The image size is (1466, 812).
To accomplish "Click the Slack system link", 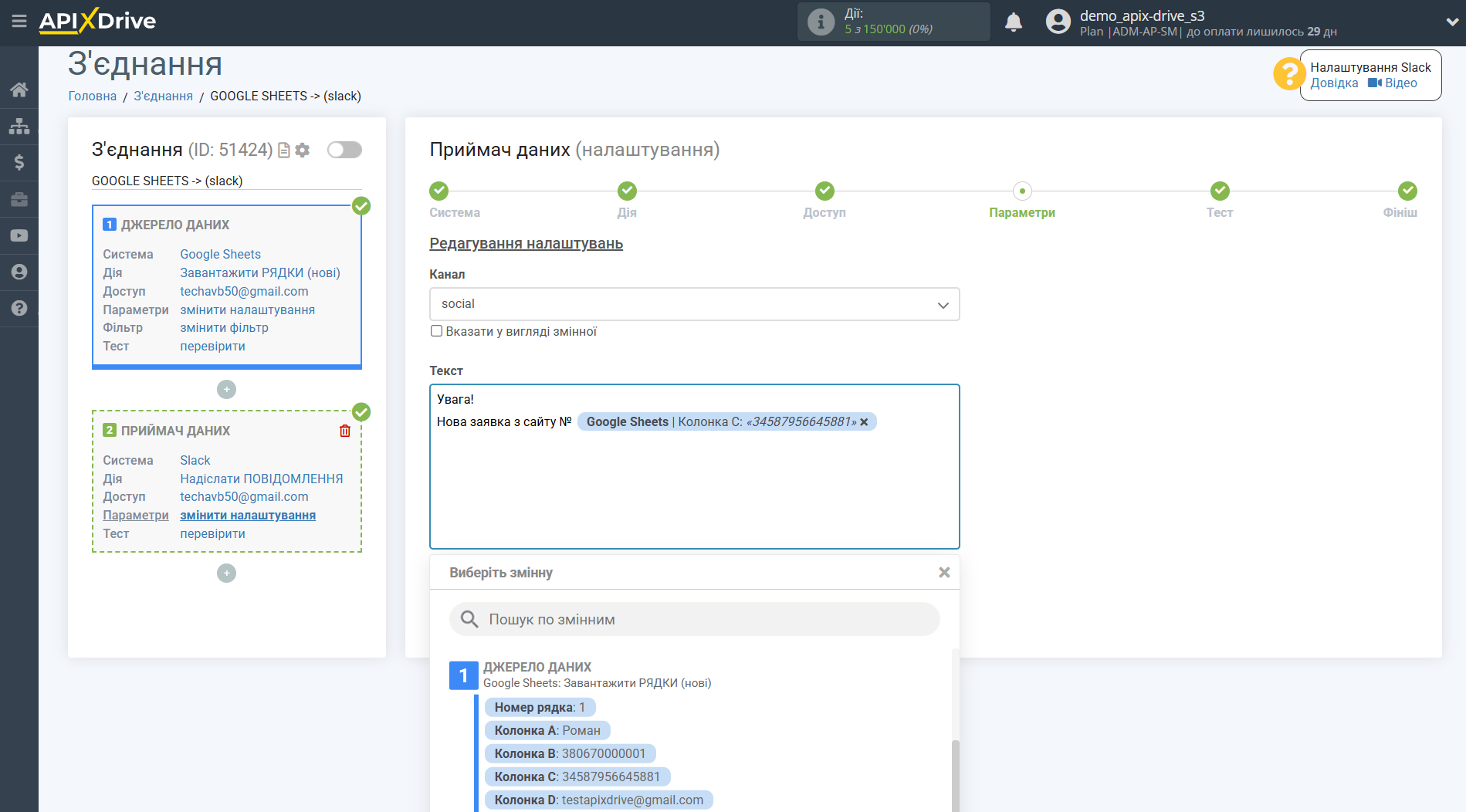I will [x=195, y=460].
